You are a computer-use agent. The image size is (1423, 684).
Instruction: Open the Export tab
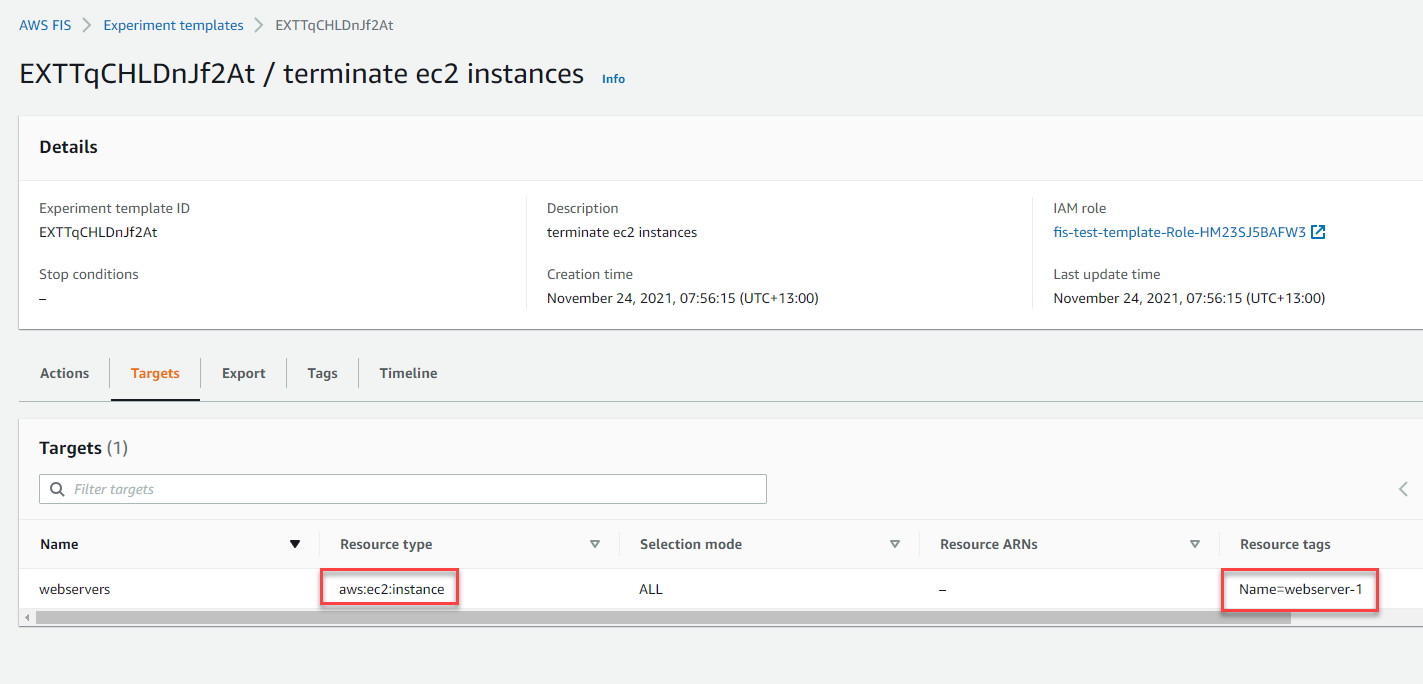coord(243,373)
